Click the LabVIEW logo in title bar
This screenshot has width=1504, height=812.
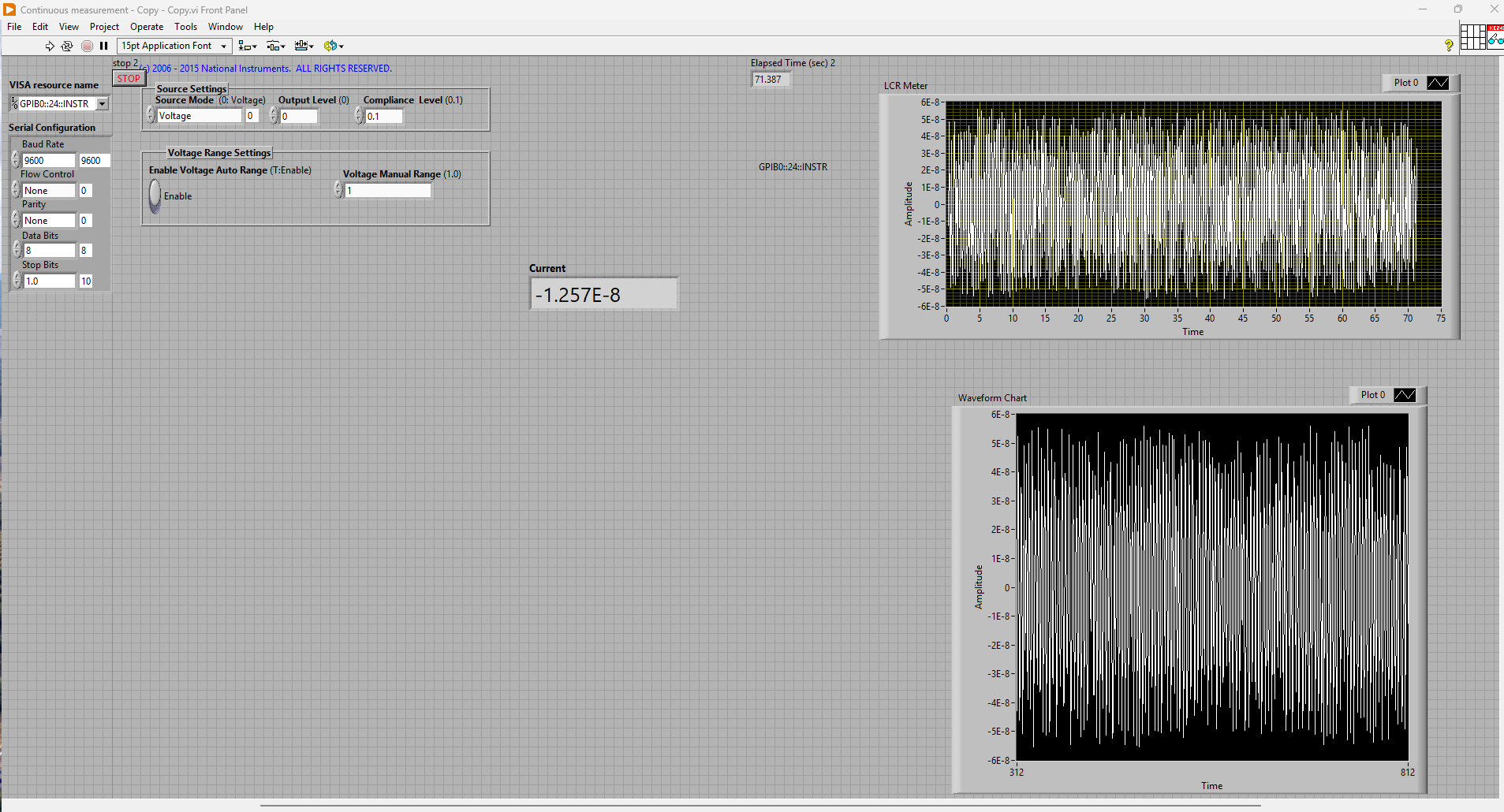click(9, 9)
